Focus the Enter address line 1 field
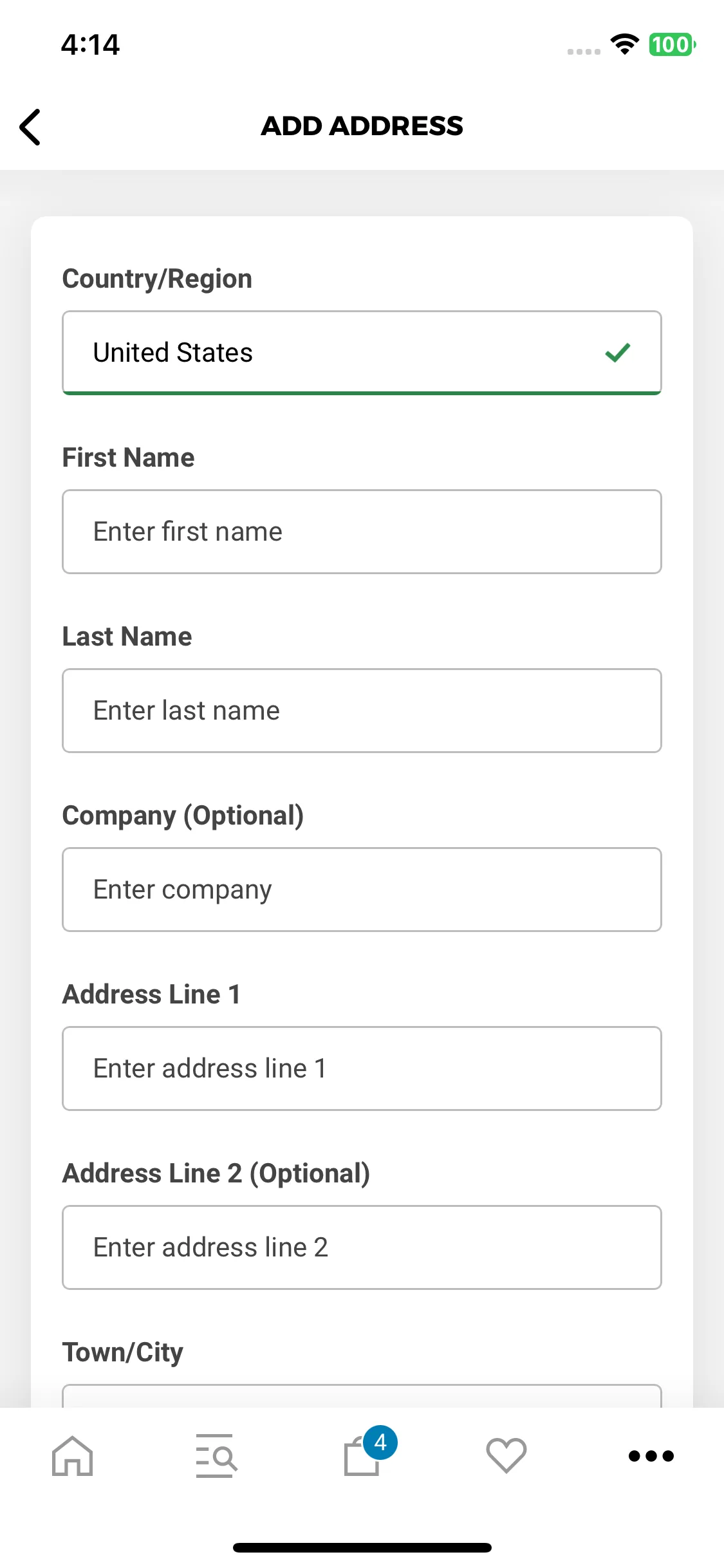The width and height of the screenshot is (724, 1568). pos(362,1069)
